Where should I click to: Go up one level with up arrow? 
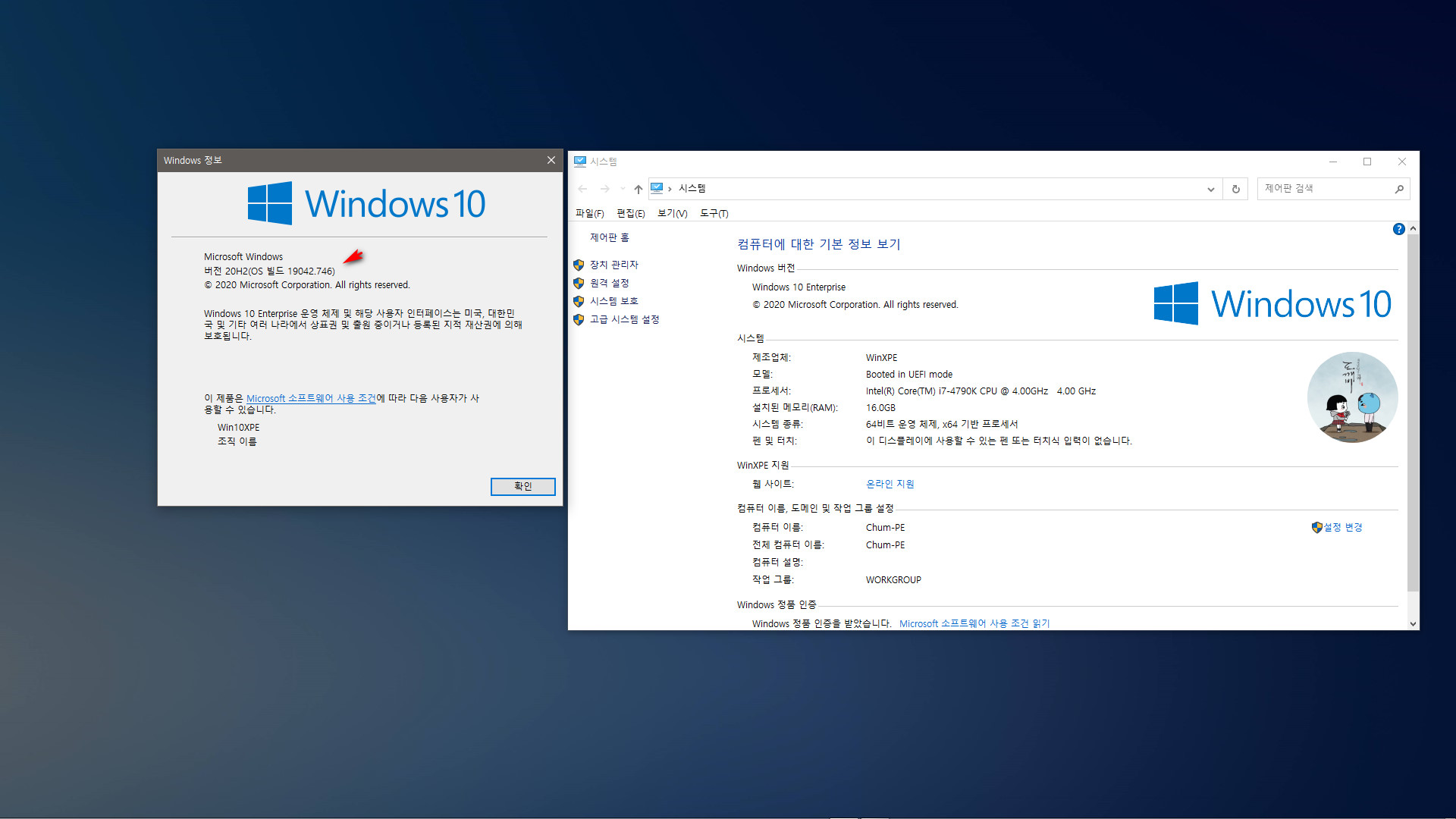tap(639, 189)
